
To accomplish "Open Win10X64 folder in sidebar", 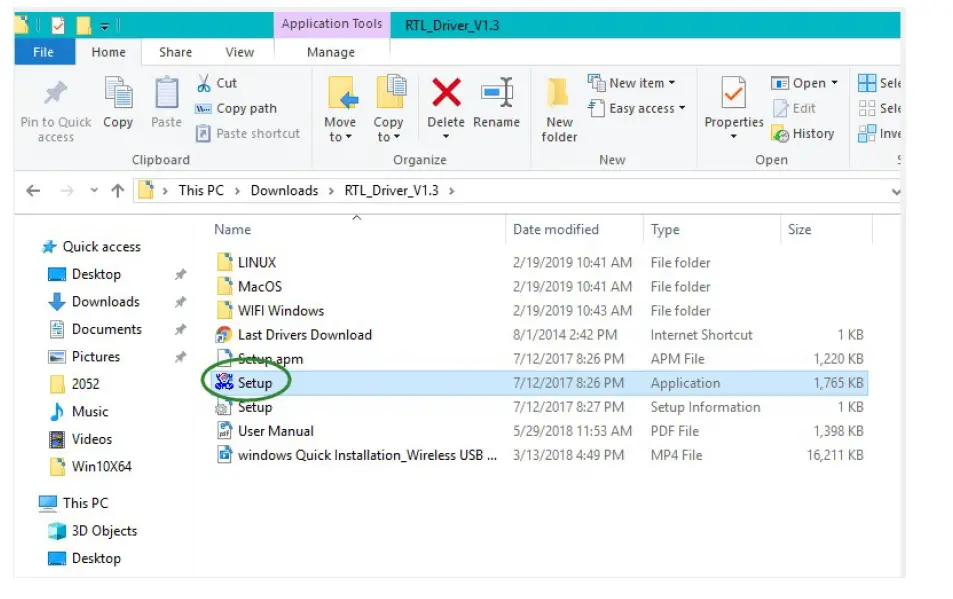I will 101,467.
